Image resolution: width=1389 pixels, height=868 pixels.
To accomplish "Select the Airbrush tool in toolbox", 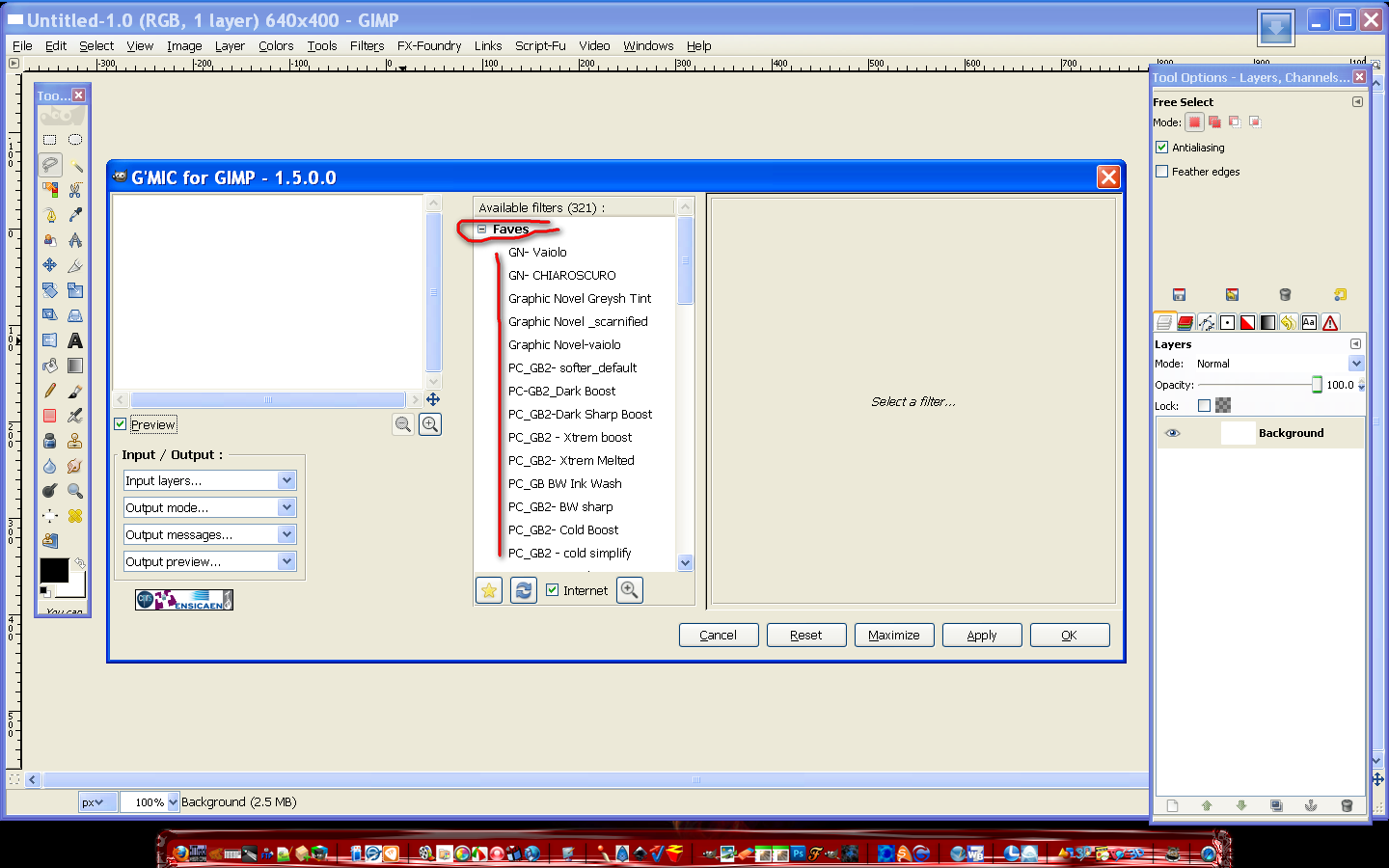I will (x=75, y=416).
